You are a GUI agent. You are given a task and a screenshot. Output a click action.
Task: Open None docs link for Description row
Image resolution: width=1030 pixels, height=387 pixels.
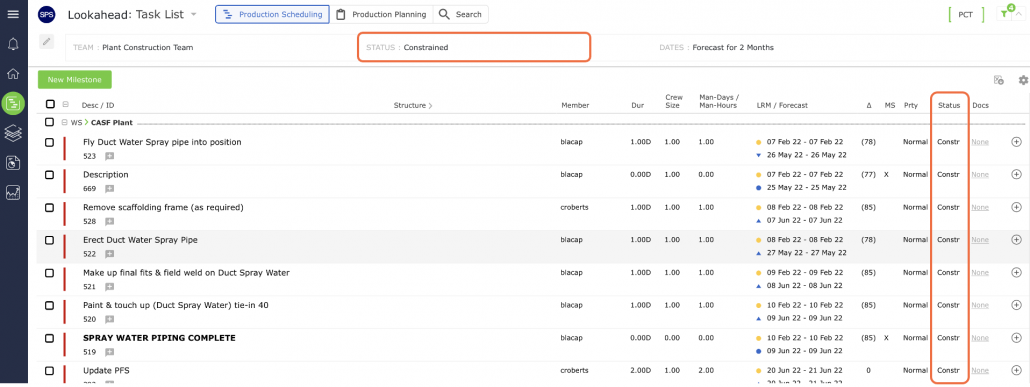tap(979, 175)
